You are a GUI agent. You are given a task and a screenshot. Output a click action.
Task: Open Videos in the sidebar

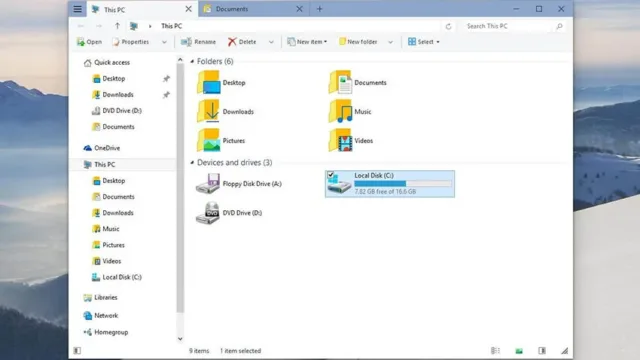tap(107, 261)
